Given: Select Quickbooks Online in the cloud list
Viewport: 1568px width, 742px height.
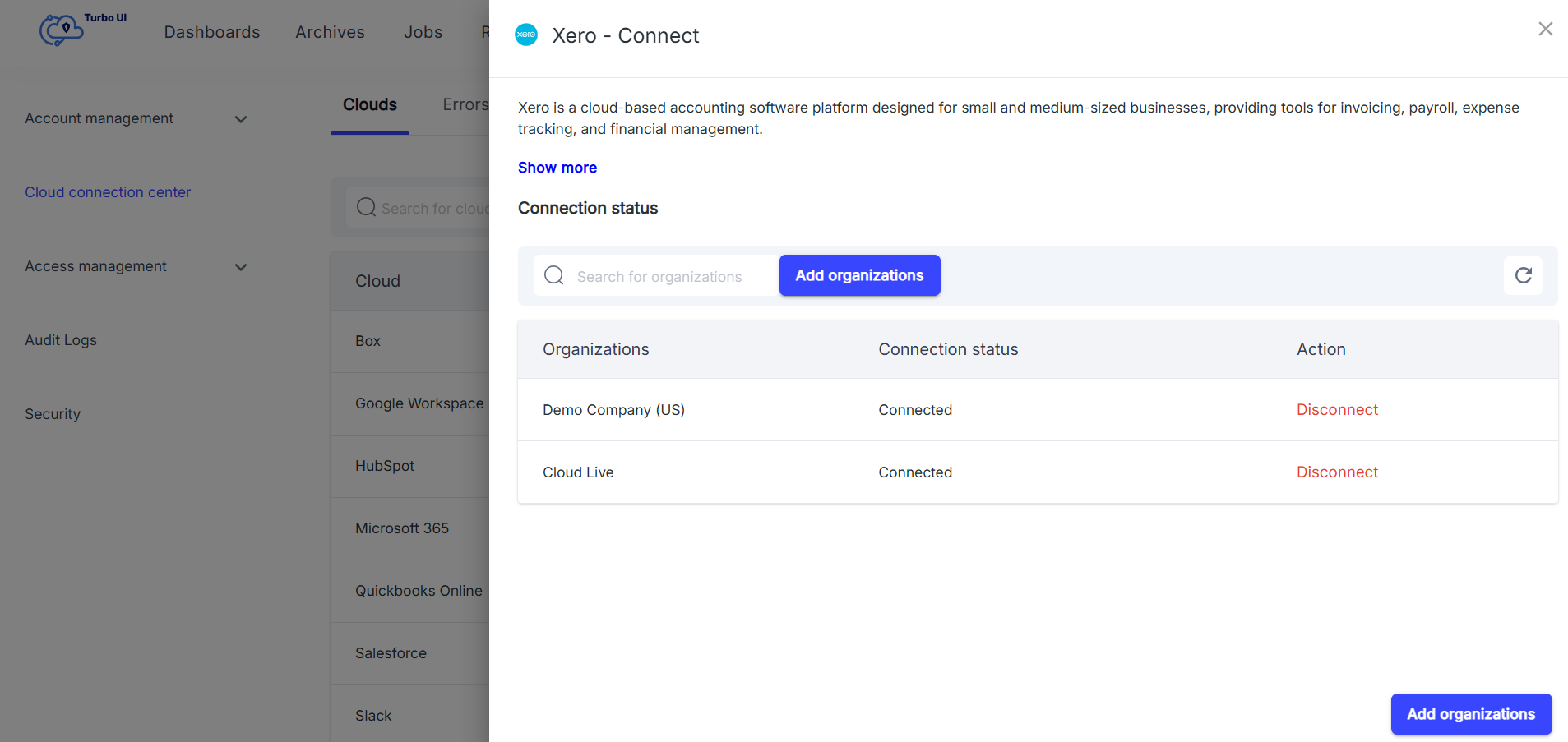Looking at the screenshot, I should (x=419, y=591).
